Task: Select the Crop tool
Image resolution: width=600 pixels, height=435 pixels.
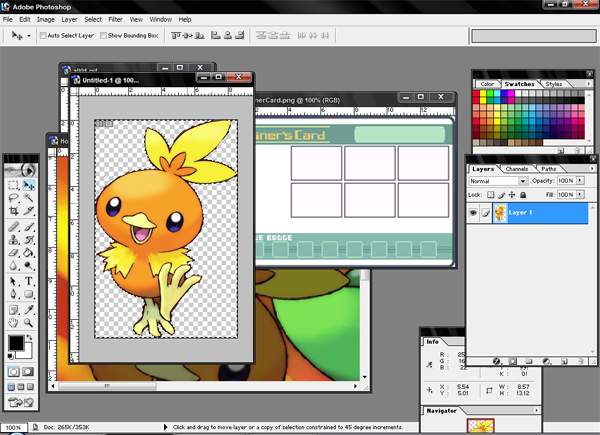Action: pyautogui.click(x=14, y=210)
